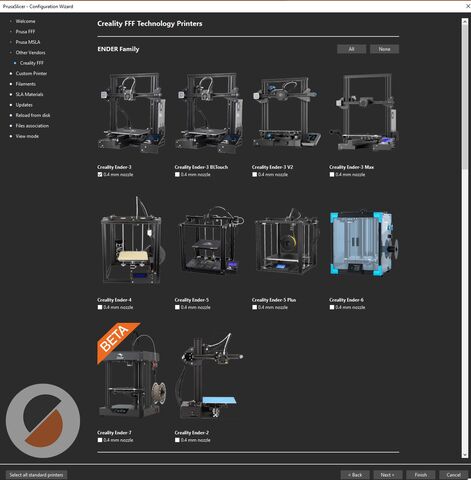This screenshot has height=480, width=471.
Task: Enable Ender-6 0.4 mm nozzle checkbox
Action: [332, 307]
